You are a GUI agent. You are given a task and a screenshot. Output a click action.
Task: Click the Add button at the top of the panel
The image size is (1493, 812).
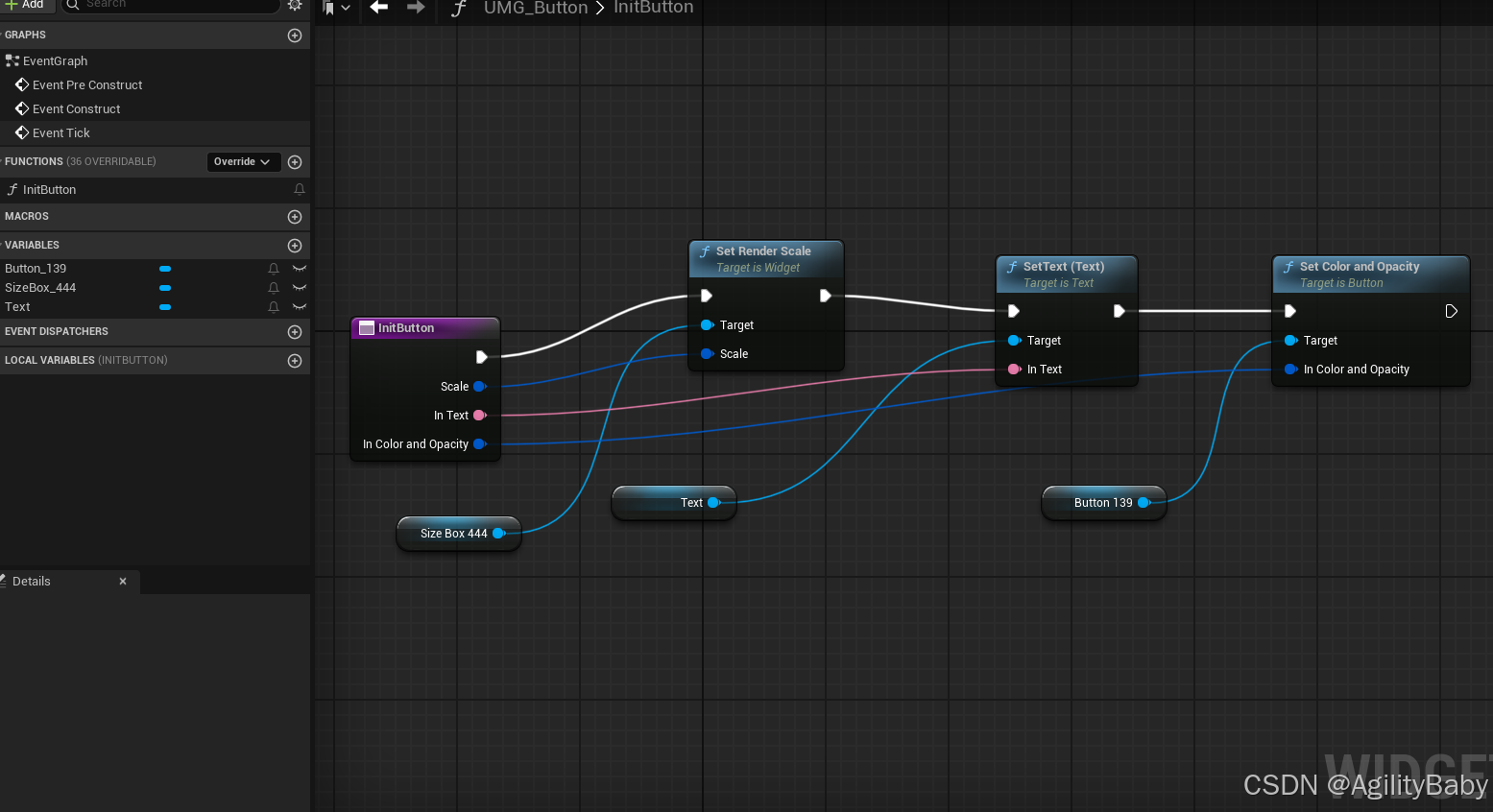coord(25,5)
